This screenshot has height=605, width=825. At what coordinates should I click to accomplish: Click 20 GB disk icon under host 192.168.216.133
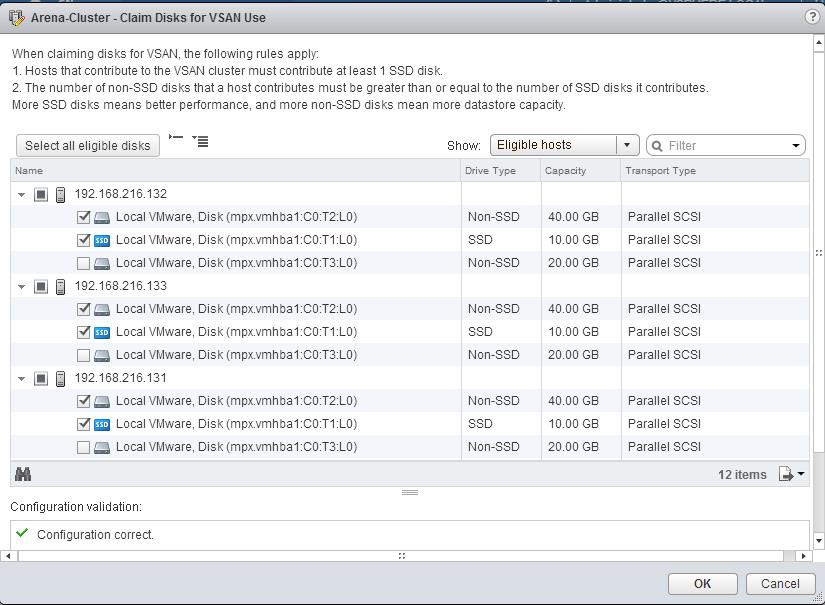(102, 356)
